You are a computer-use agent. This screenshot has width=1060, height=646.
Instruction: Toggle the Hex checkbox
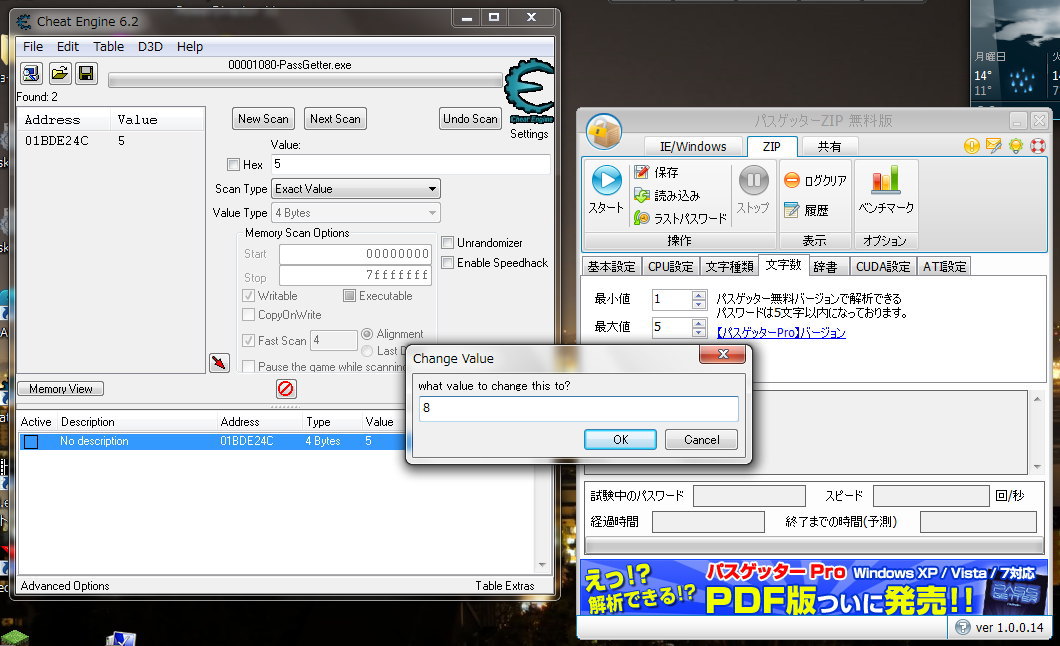click(x=234, y=164)
